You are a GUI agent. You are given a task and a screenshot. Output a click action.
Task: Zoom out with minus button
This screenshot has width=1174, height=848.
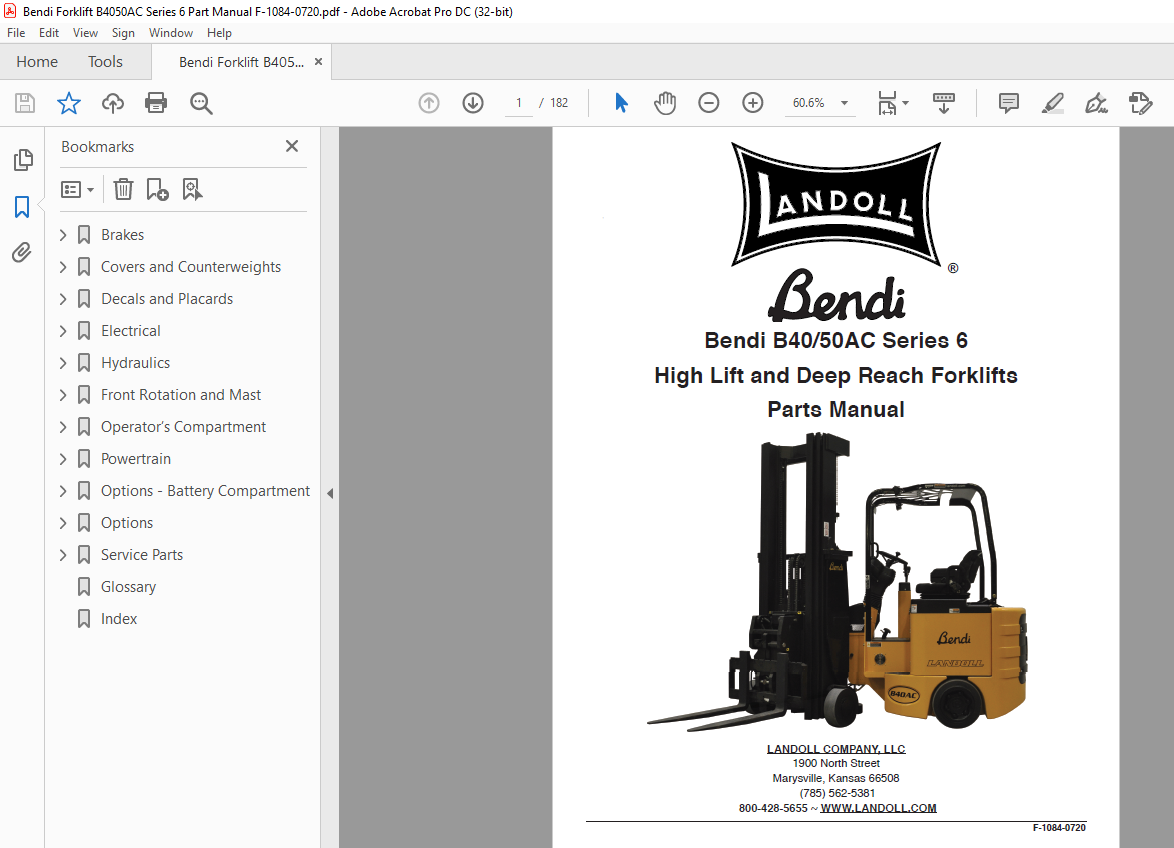coord(708,103)
